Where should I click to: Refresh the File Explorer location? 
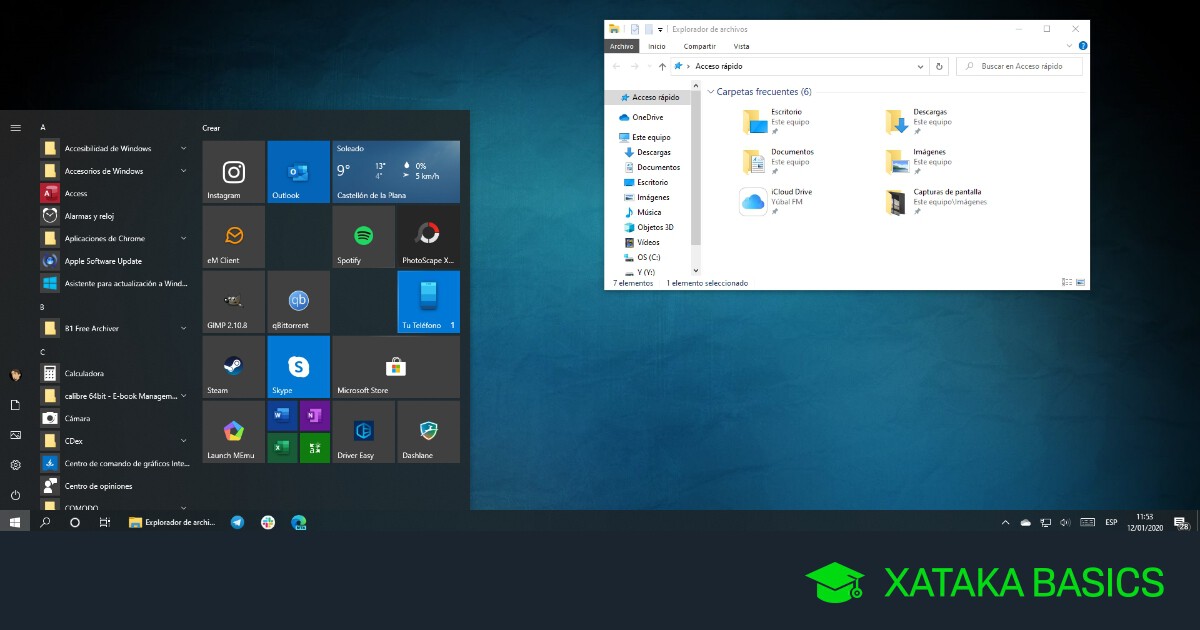tap(938, 66)
